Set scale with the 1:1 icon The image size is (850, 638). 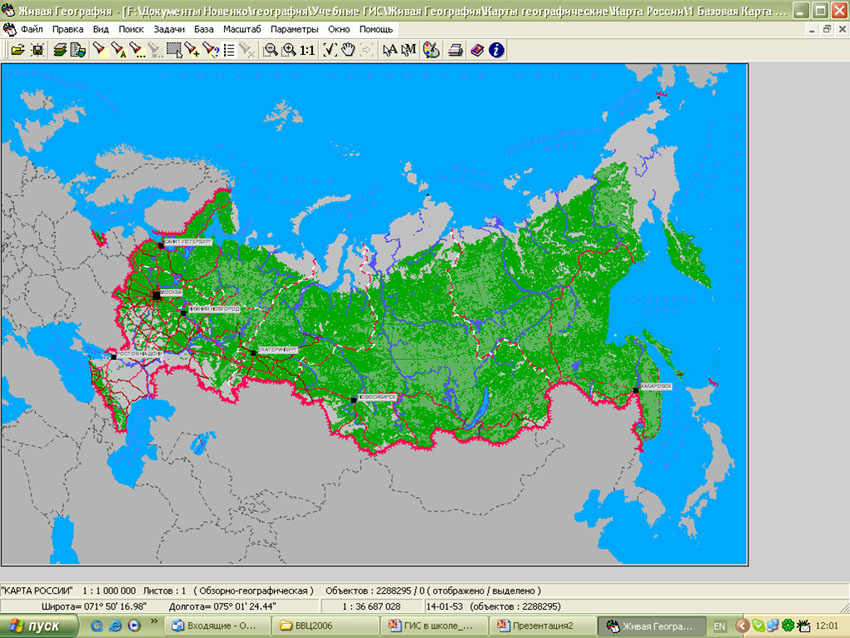pos(307,49)
